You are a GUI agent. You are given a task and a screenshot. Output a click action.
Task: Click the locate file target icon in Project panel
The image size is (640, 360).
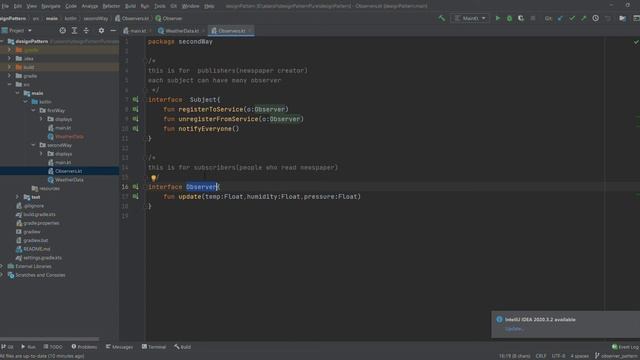tap(62, 31)
